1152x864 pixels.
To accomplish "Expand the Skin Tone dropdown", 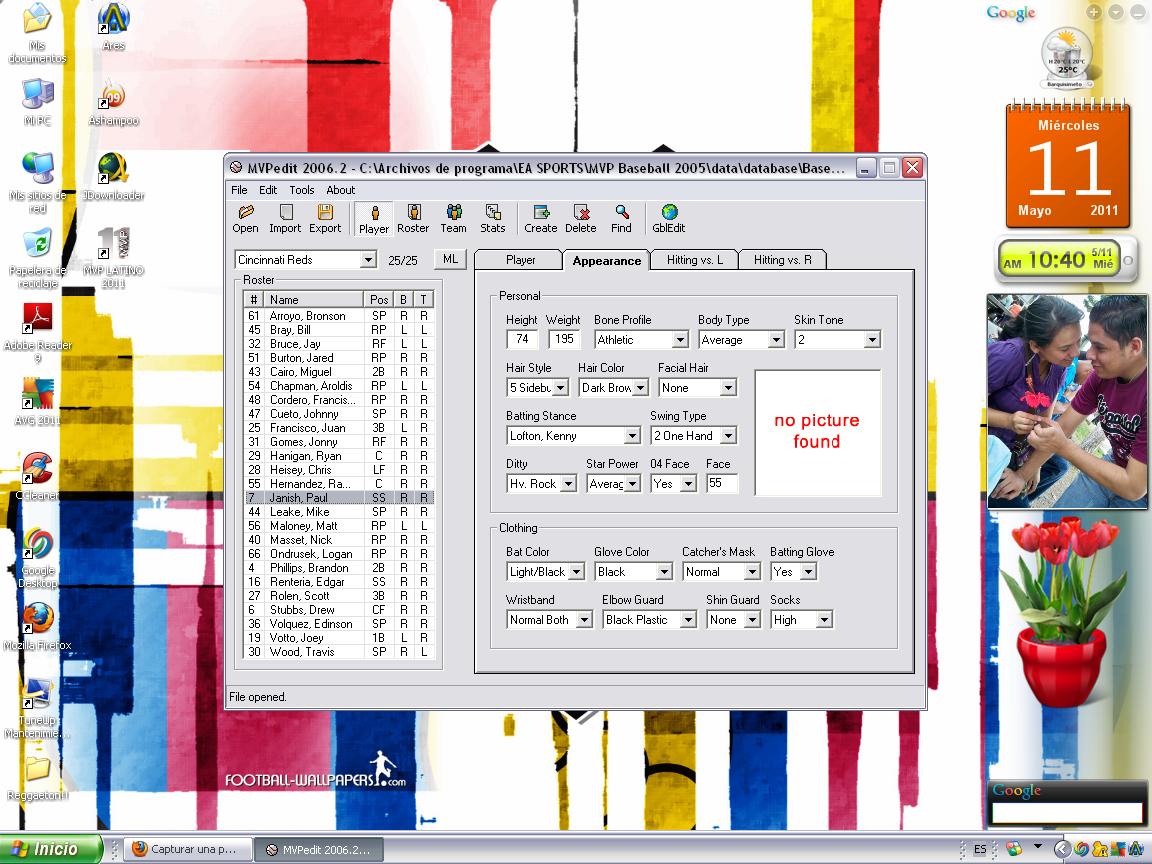I will 872,339.
